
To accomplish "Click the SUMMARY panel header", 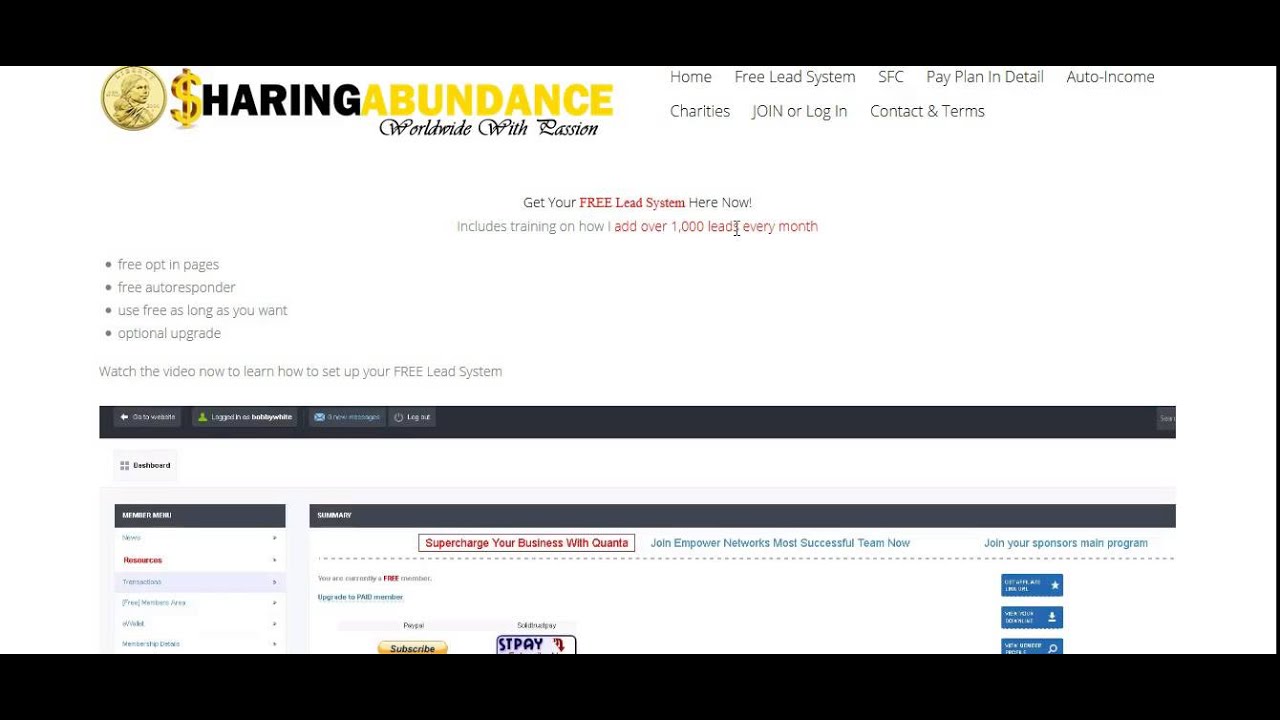I will (x=742, y=515).
